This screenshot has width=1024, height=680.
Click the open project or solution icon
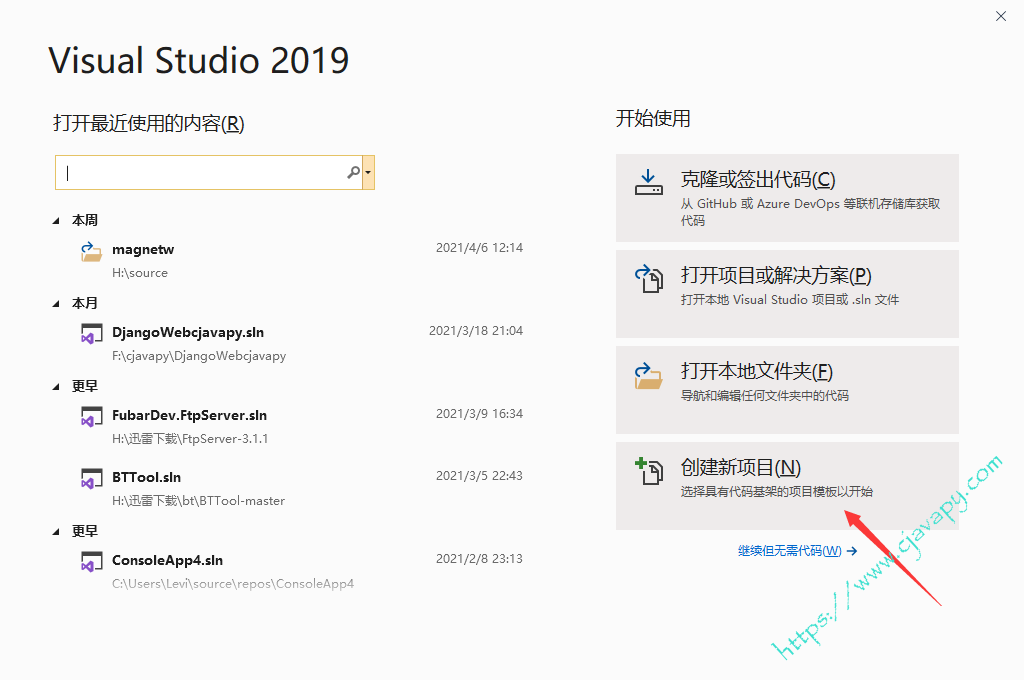[648, 278]
